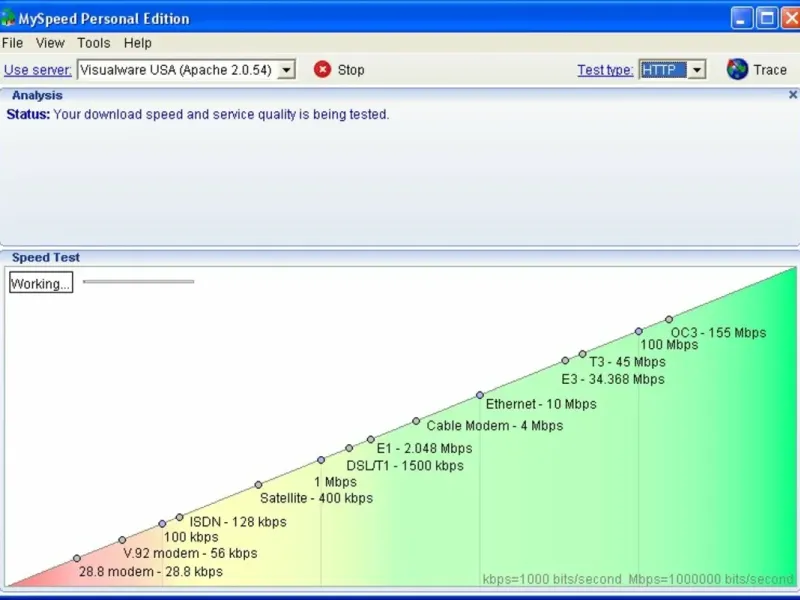Open the File menu
800x600 pixels.
(x=12, y=43)
